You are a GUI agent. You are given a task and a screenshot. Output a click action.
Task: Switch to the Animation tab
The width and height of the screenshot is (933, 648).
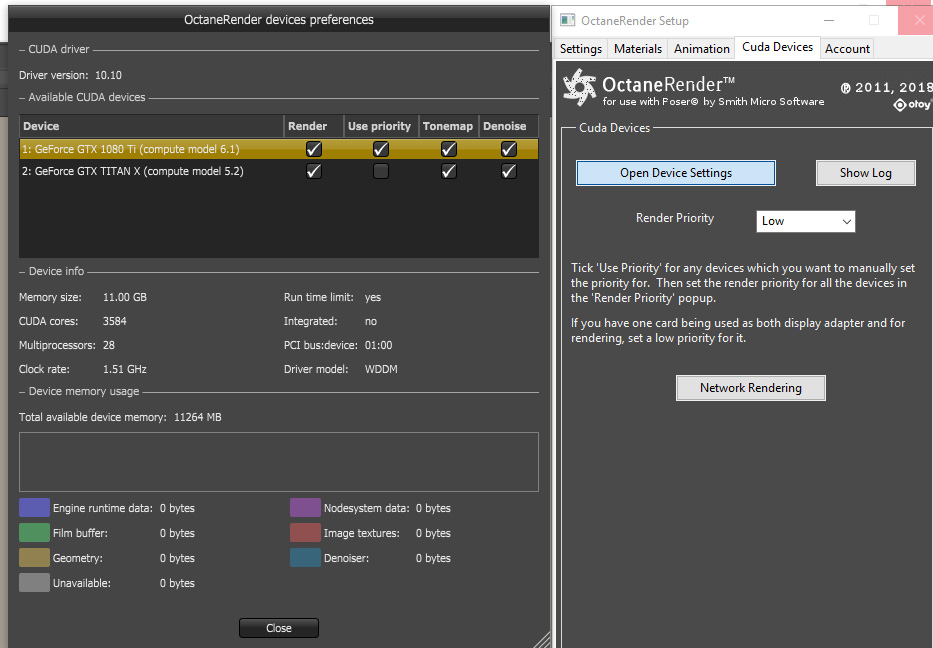point(702,49)
